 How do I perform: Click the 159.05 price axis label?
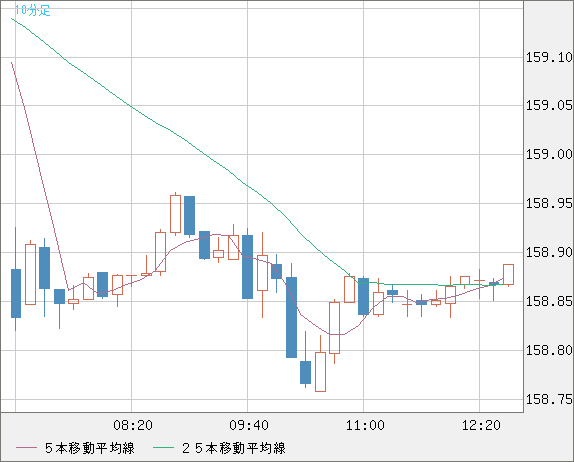tap(549, 106)
